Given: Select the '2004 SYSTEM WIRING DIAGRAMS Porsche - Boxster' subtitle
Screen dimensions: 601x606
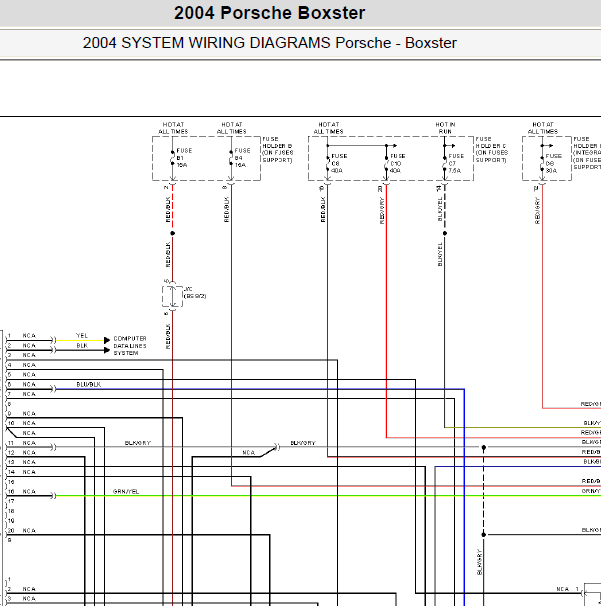Looking at the screenshot, I should (269, 43).
